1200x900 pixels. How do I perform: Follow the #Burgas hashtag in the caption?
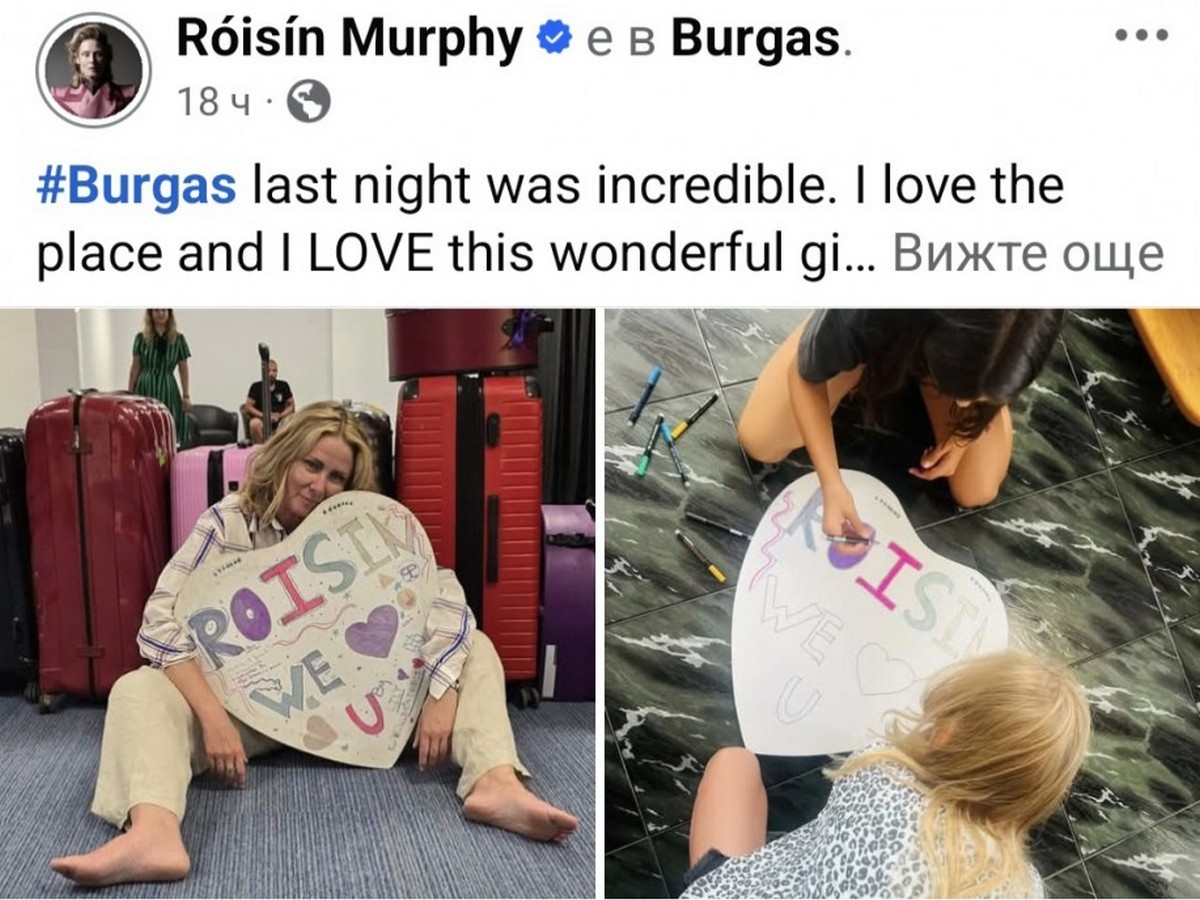[x=136, y=186]
